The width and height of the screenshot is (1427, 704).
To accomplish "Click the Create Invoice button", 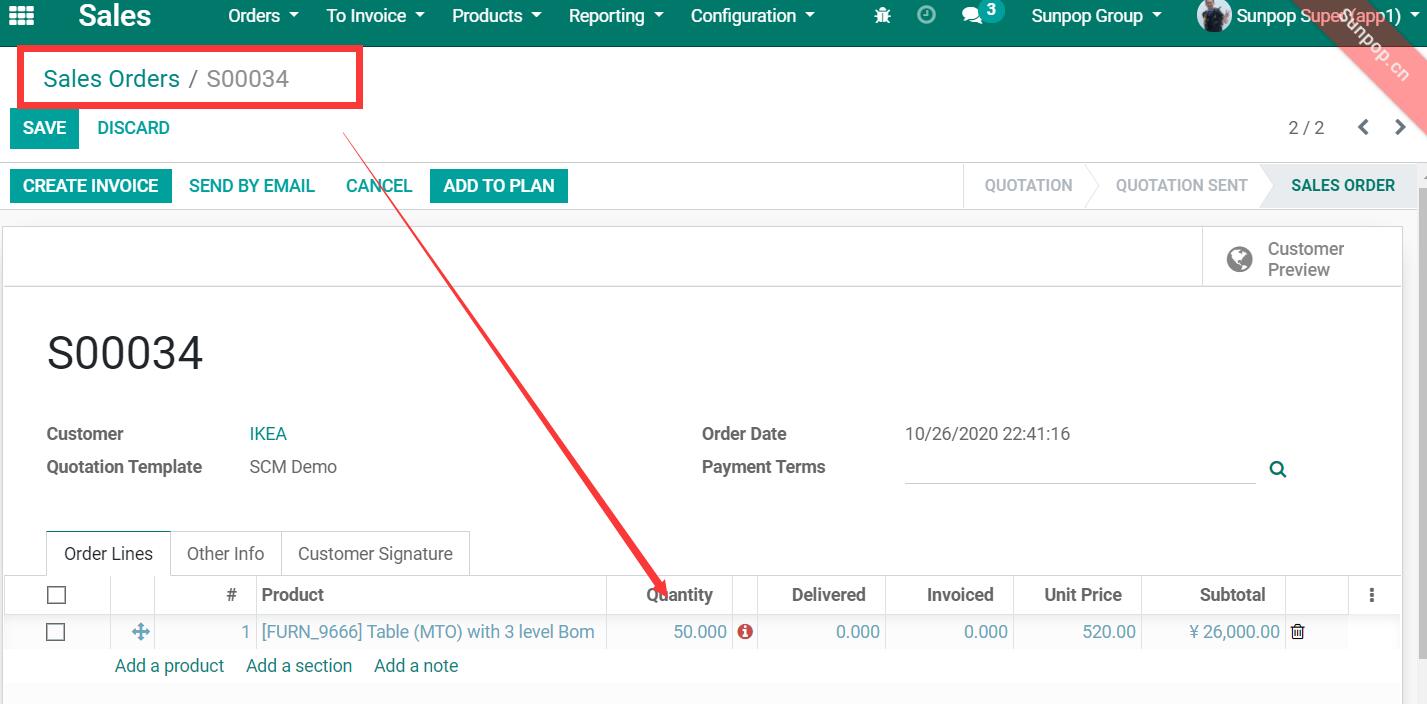I will [91, 186].
